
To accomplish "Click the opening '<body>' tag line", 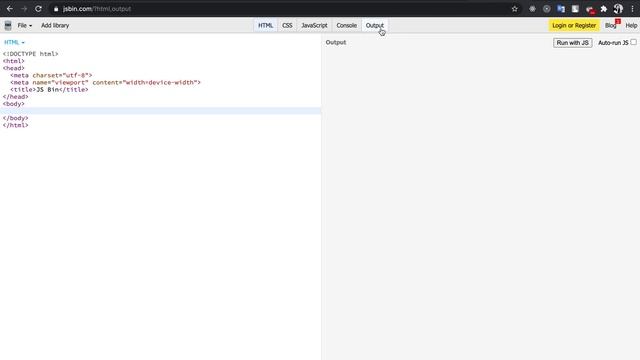I will [x=13, y=104].
